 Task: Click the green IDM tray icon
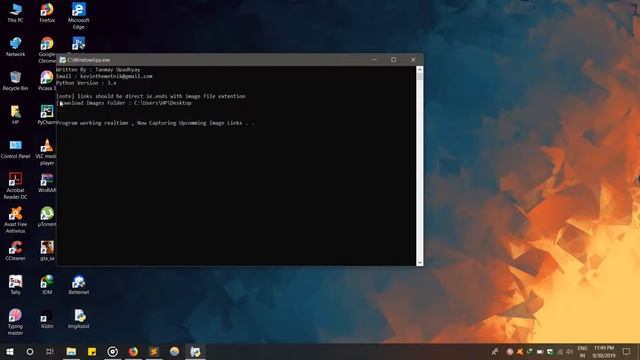tap(530, 351)
